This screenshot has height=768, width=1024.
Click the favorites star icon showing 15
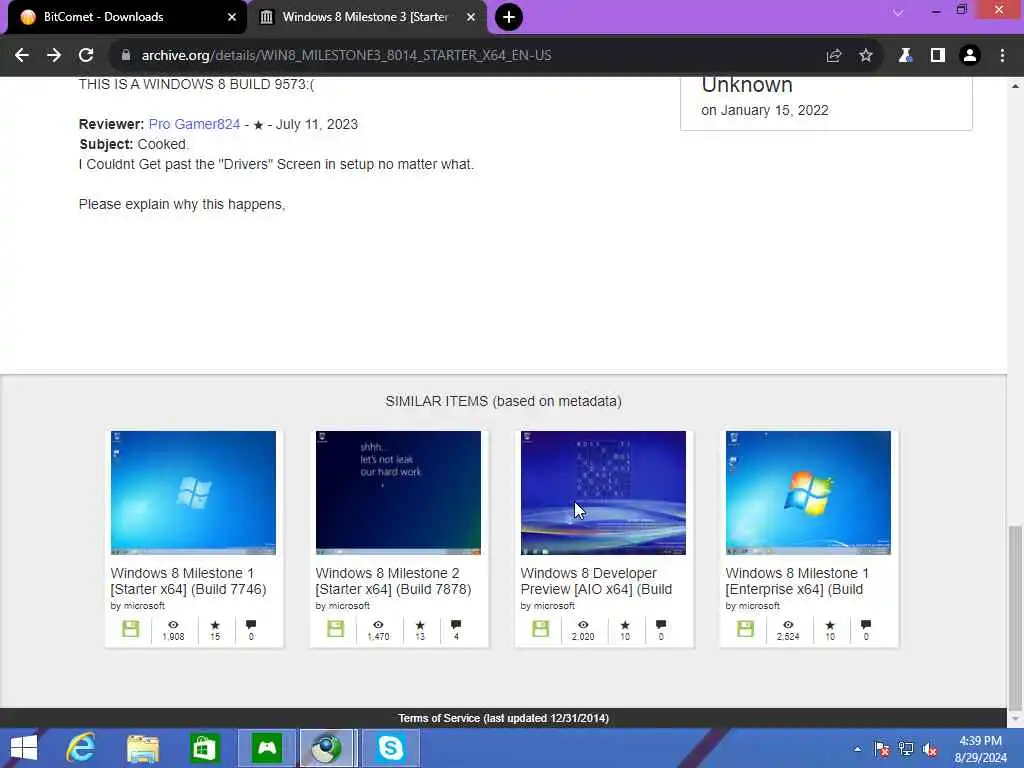pos(216,625)
